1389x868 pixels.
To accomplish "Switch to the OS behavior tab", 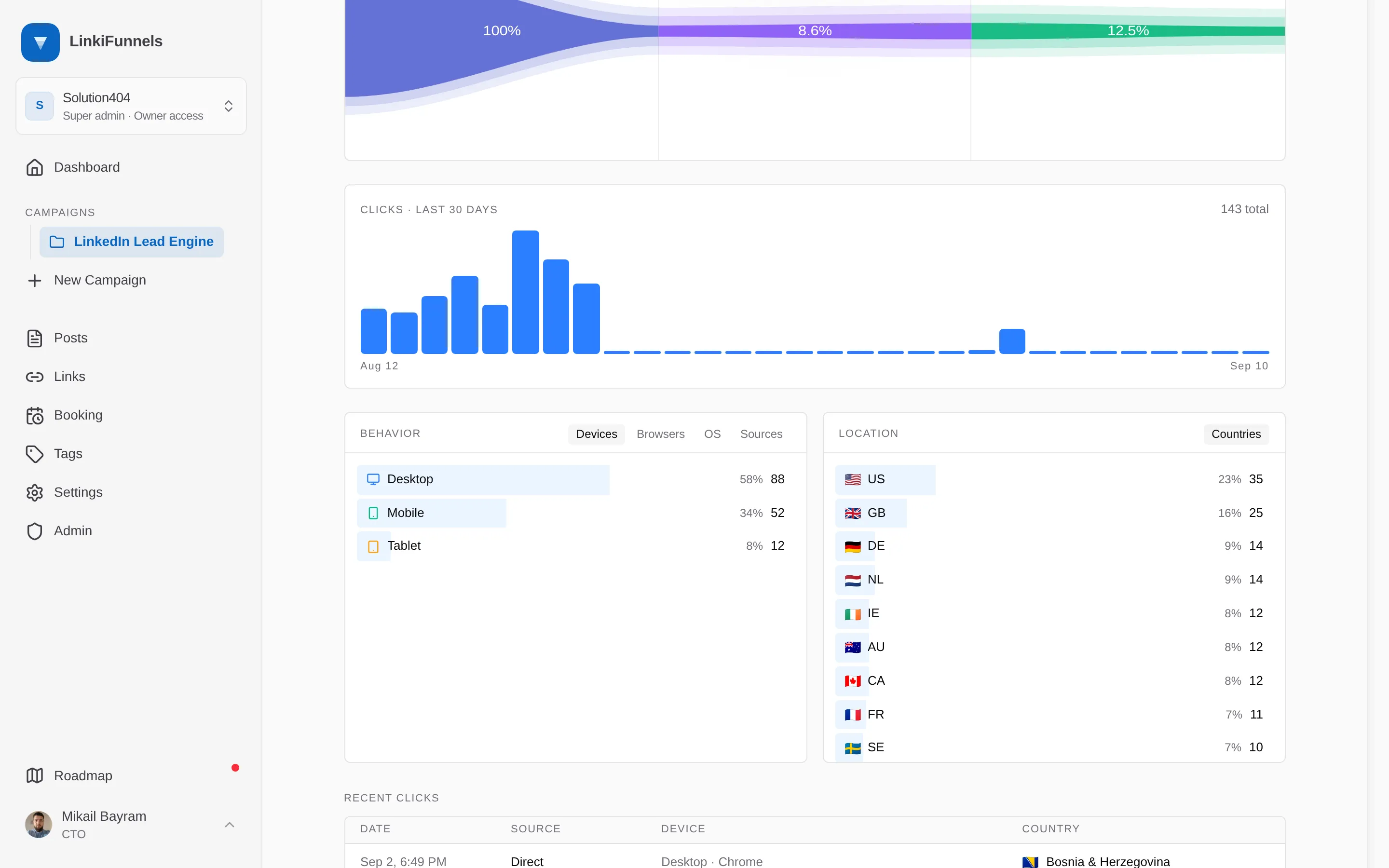I will click(x=712, y=434).
